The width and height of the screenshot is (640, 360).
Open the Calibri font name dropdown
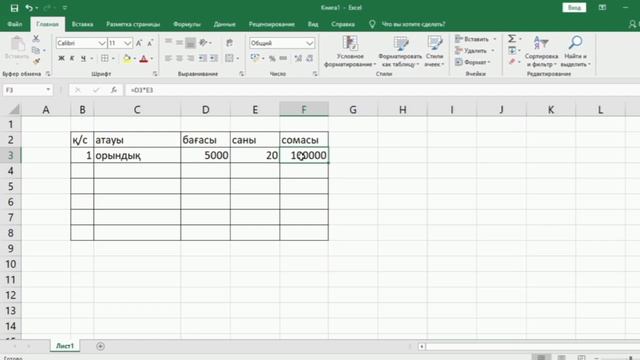[x=102, y=43]
